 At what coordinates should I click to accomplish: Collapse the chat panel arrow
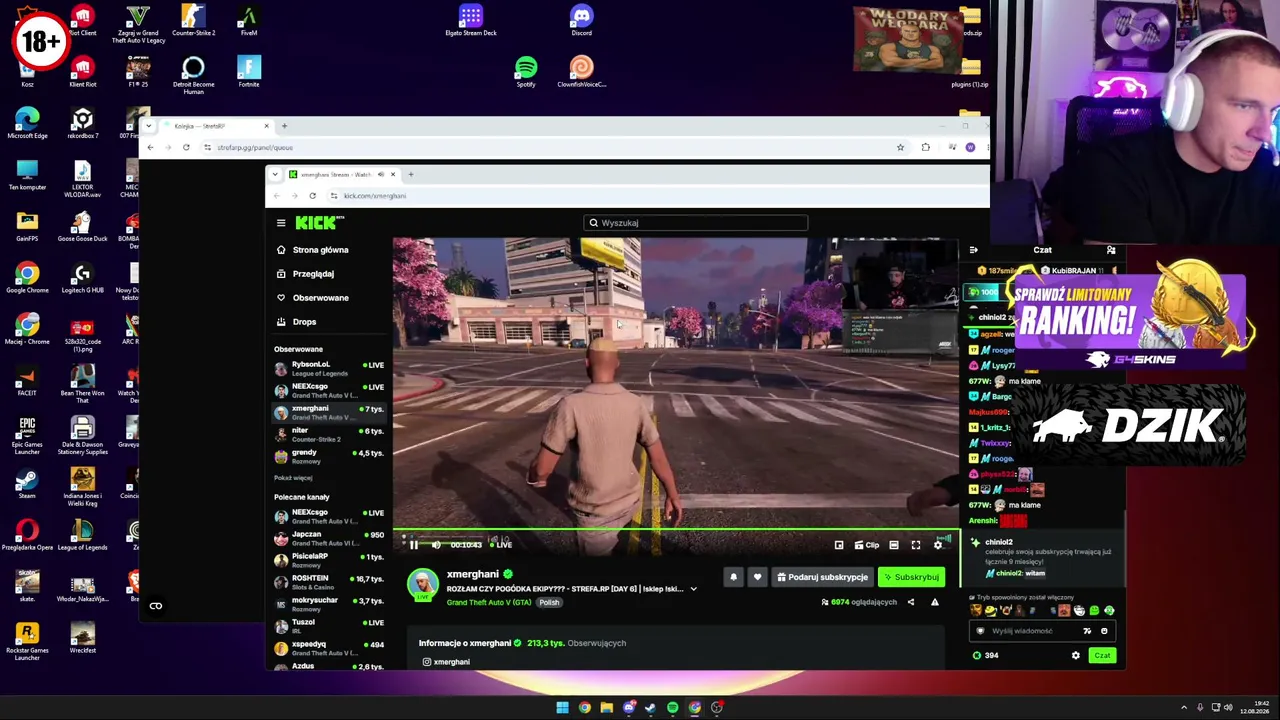[x=974, y=250]
